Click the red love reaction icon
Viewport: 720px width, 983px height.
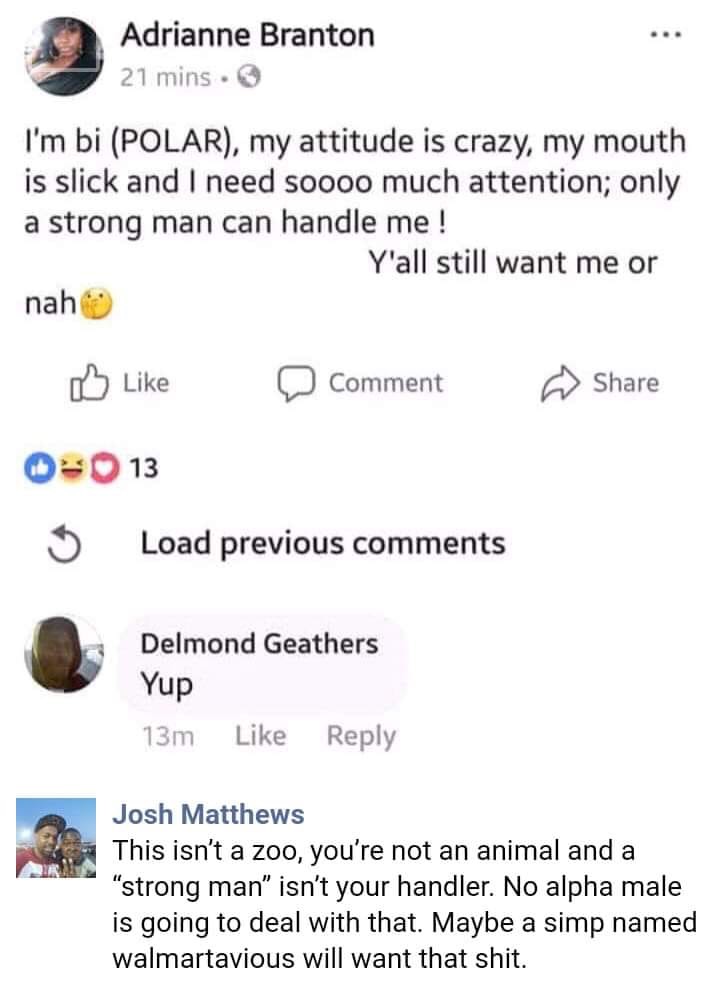click(x=104, y=468)
